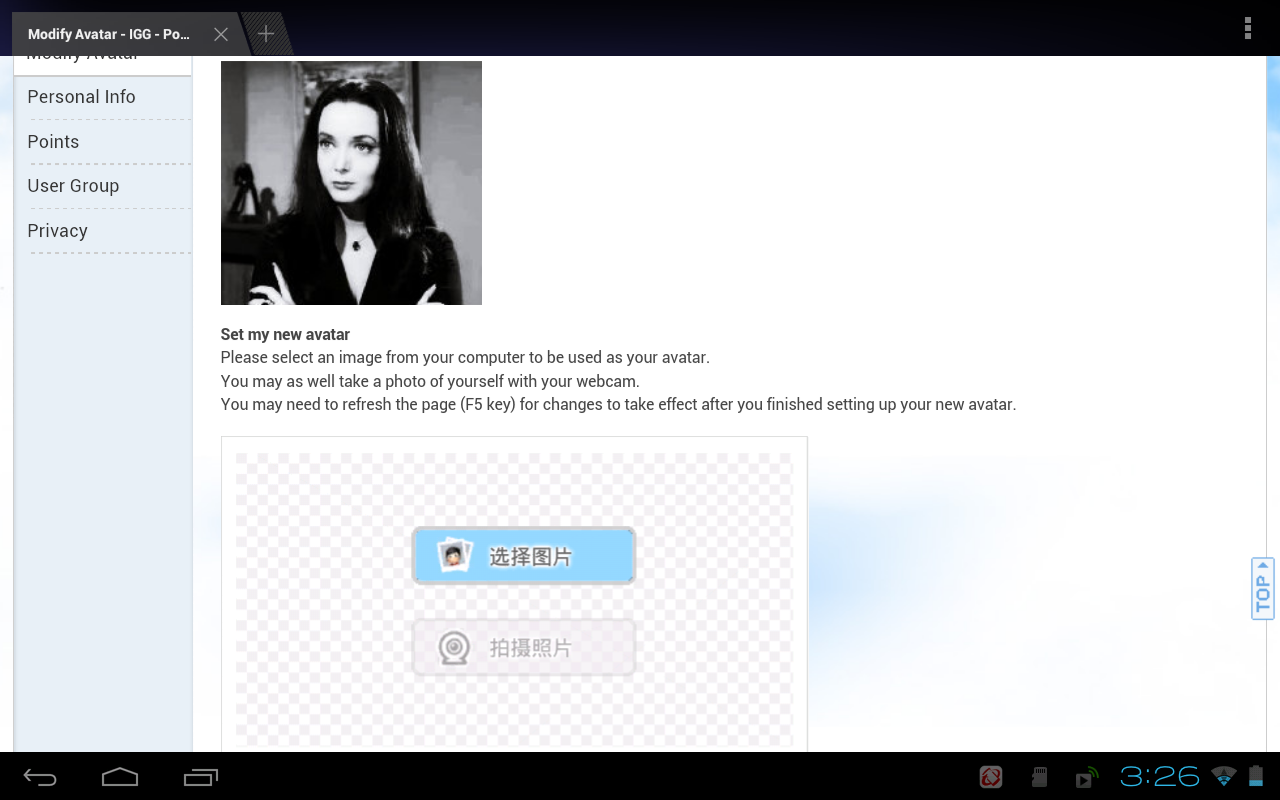The height and width of the screenshot is (800, 1280).
Task: Tap the Android home button
Action: point(120,777)
